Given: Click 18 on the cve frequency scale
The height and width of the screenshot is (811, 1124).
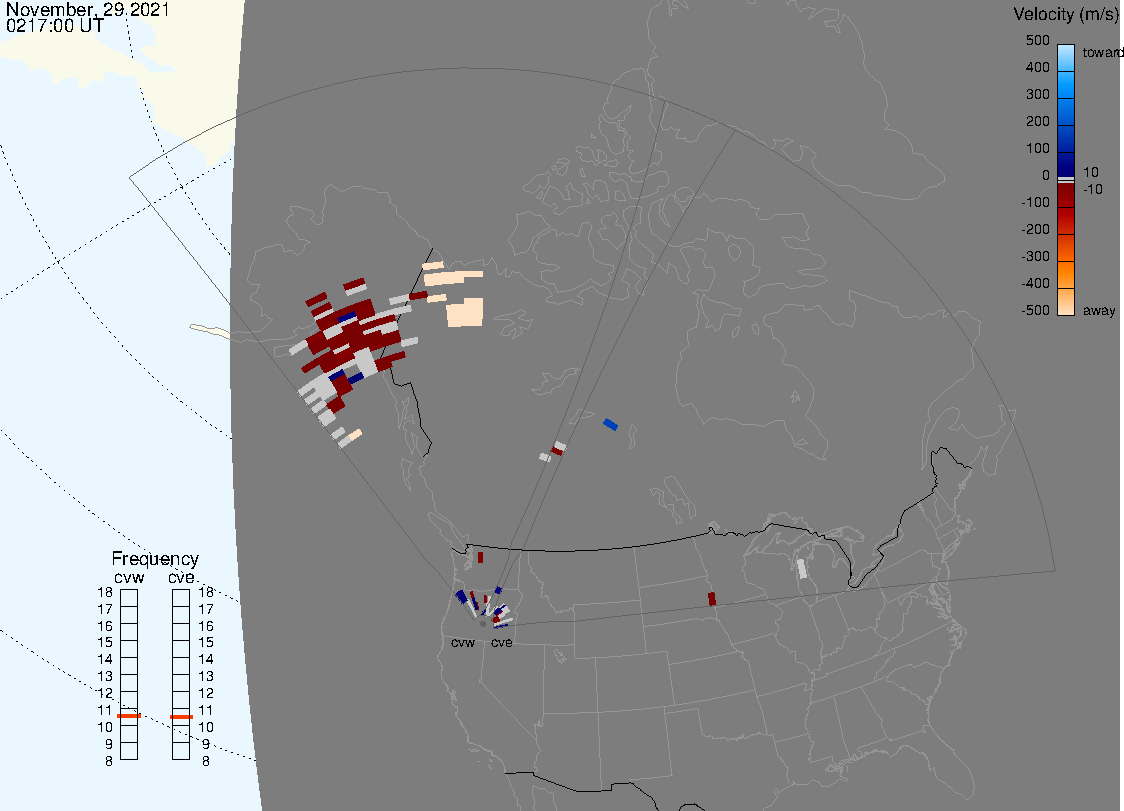Looking at the screenshot, I should 206,592.
